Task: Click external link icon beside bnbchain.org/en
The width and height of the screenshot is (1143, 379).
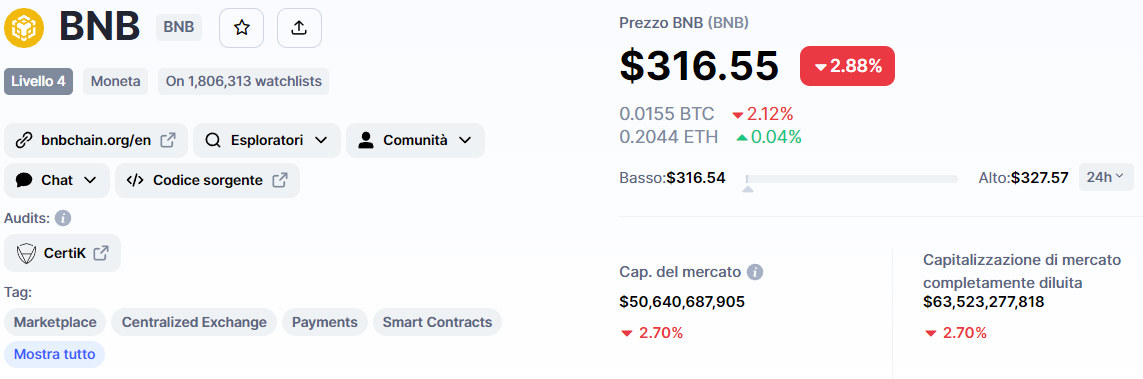Action: click(168, 141)
